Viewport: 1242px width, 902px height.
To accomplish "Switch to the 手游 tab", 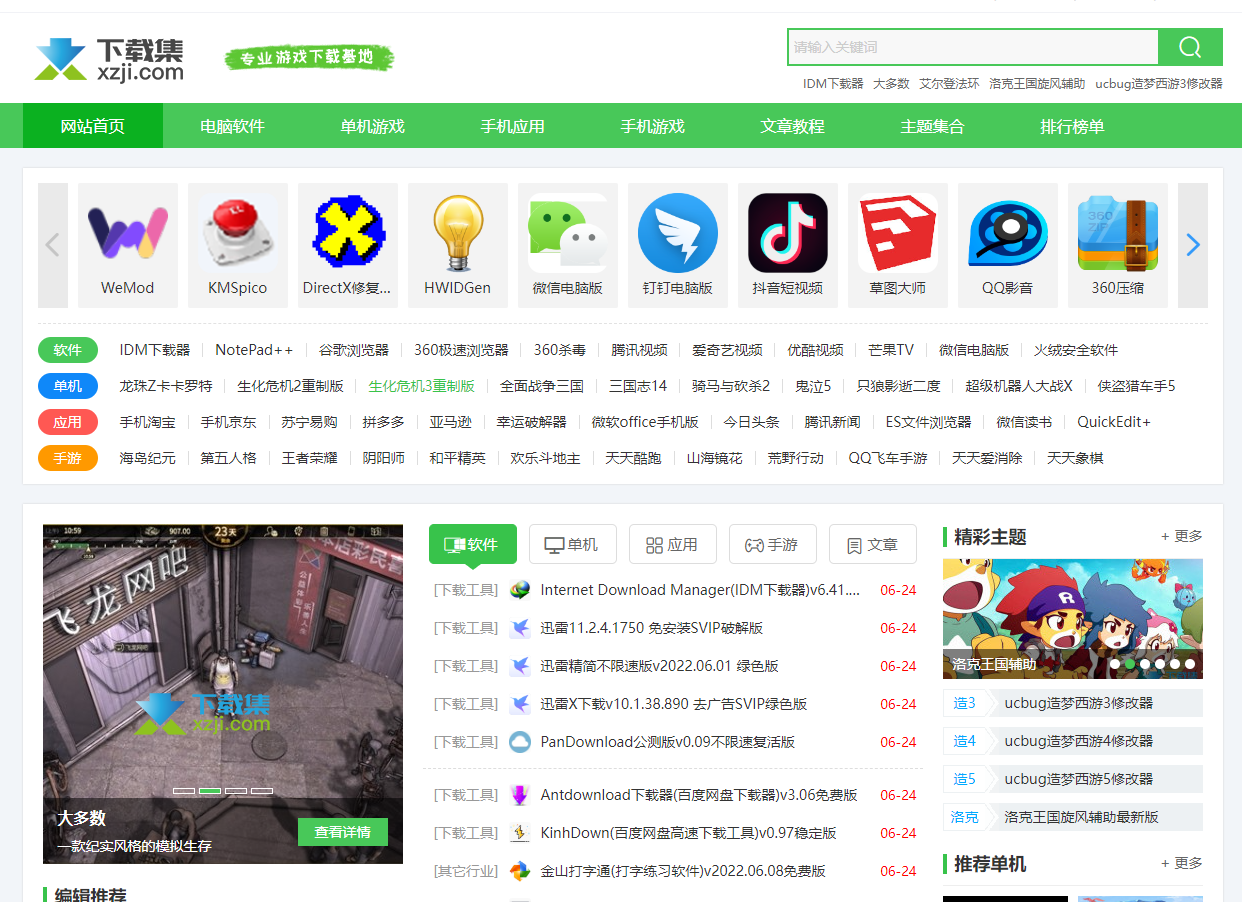I will pyautogui.click(x=773, y=545).
